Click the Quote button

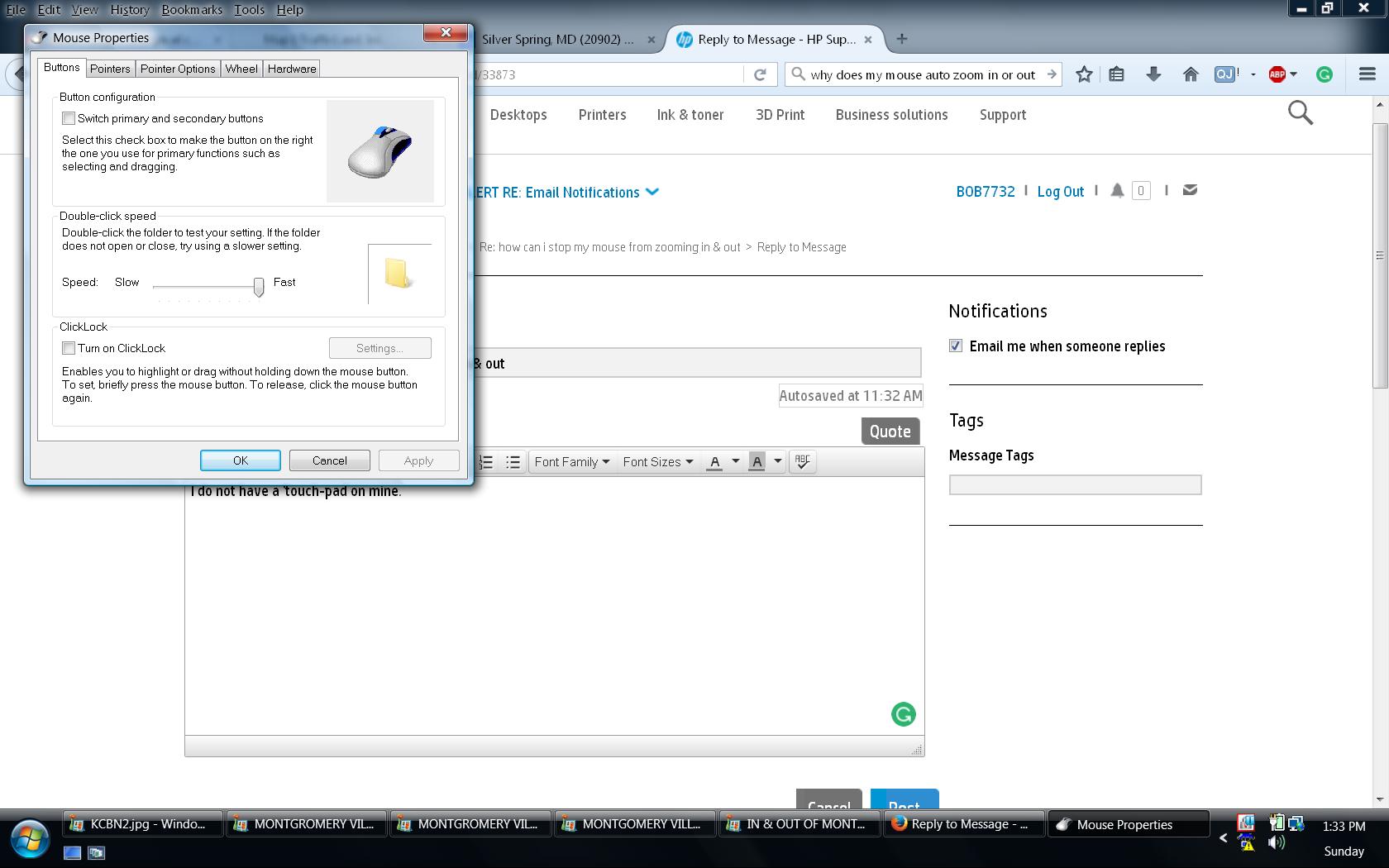890,431
